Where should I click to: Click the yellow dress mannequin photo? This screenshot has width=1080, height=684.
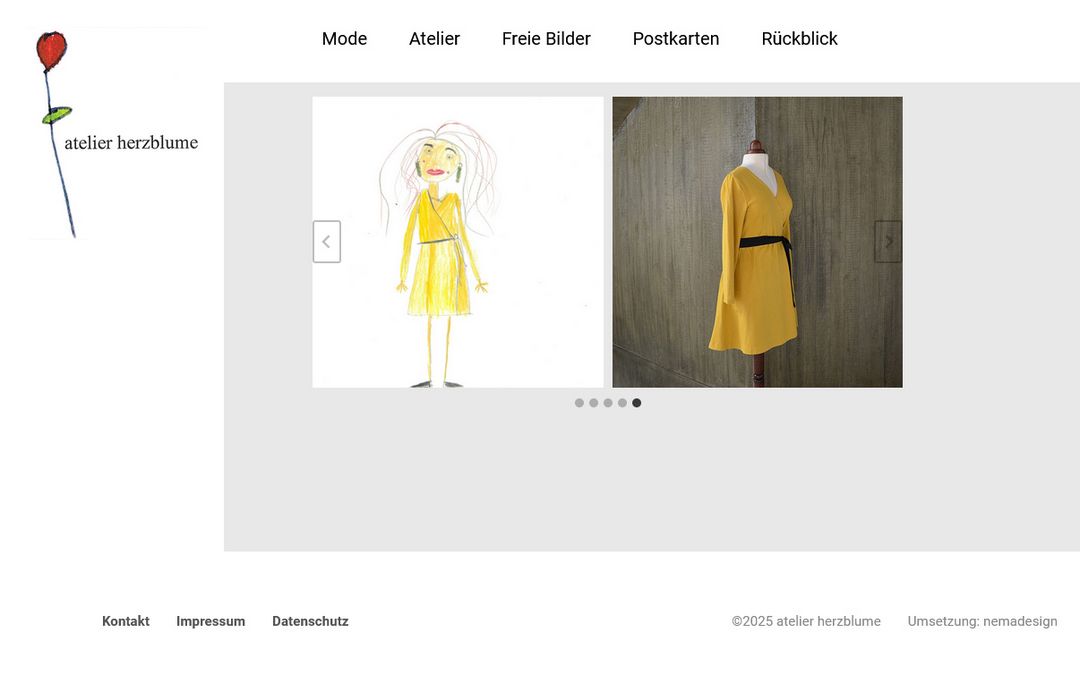click(x=757, y=241)
